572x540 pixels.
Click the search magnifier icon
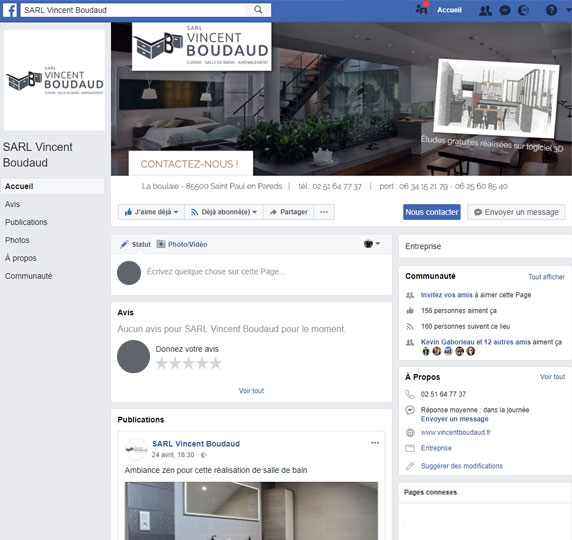(258, 10)
